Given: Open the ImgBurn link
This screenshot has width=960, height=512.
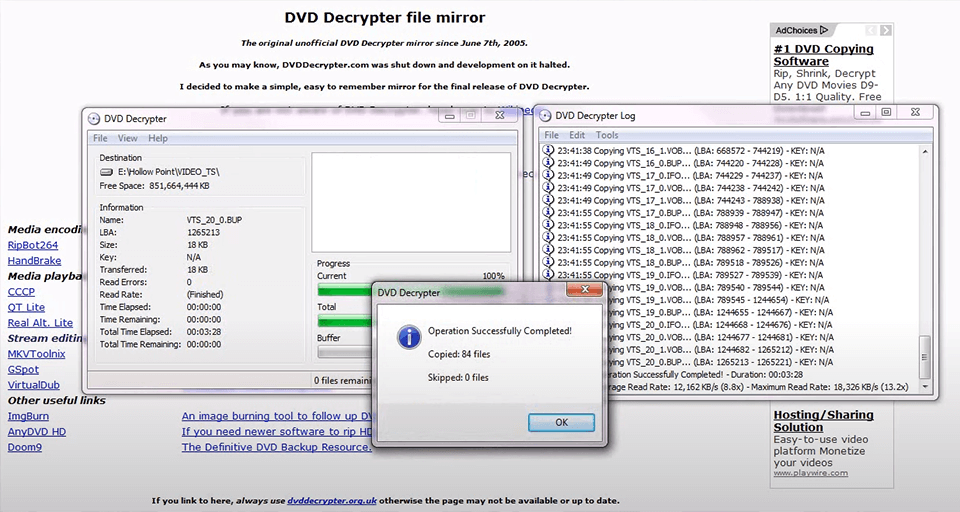Looking at the screenshot, I should pos(28,416).
